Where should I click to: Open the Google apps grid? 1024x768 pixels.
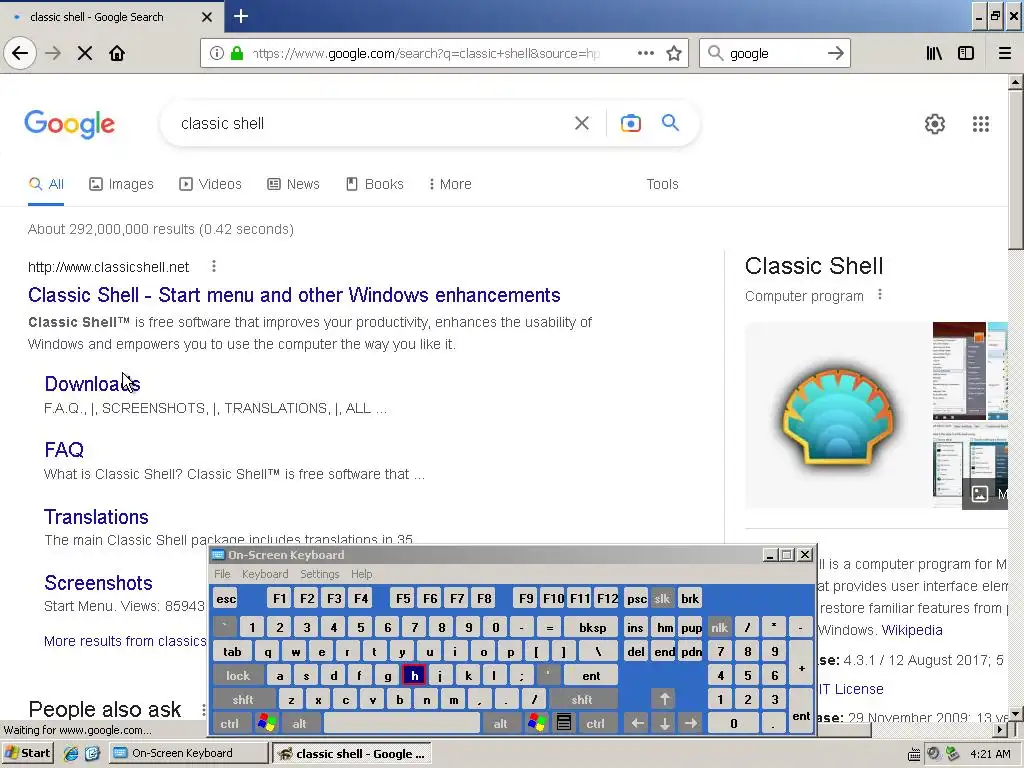click(981, 123)
